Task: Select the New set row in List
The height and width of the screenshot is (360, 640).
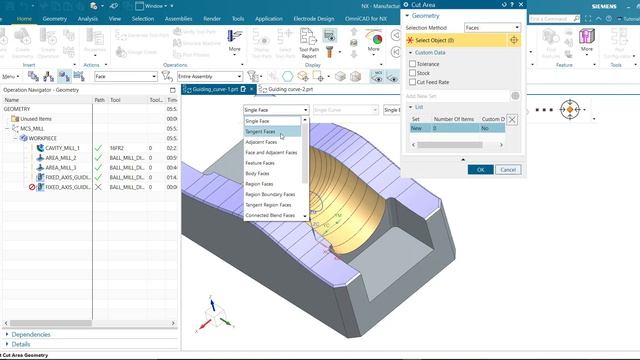Action: click(457, 128)
